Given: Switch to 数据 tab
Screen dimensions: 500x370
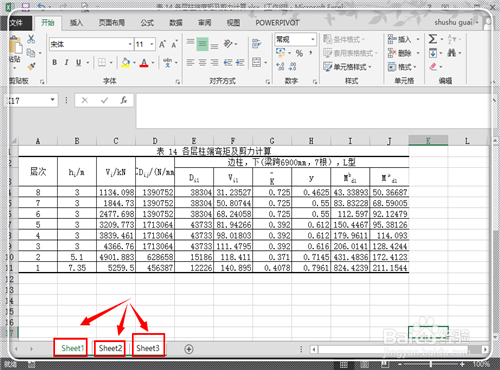Looking at the screenshot, I should (176, 23).
